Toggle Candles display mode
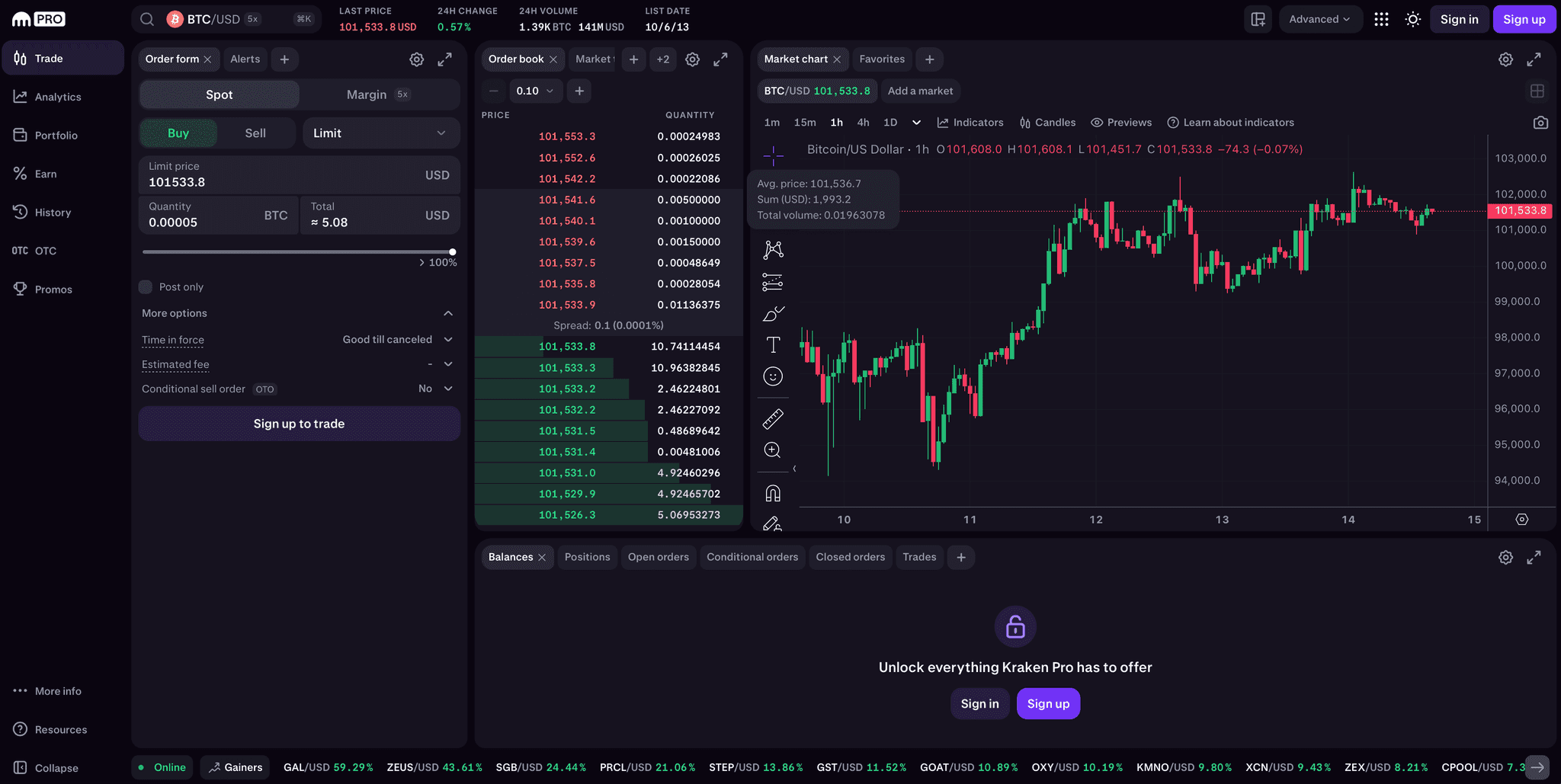The height and width of the screenshot is (784, 1561). pyautogui.click(x=1048, y=122)
